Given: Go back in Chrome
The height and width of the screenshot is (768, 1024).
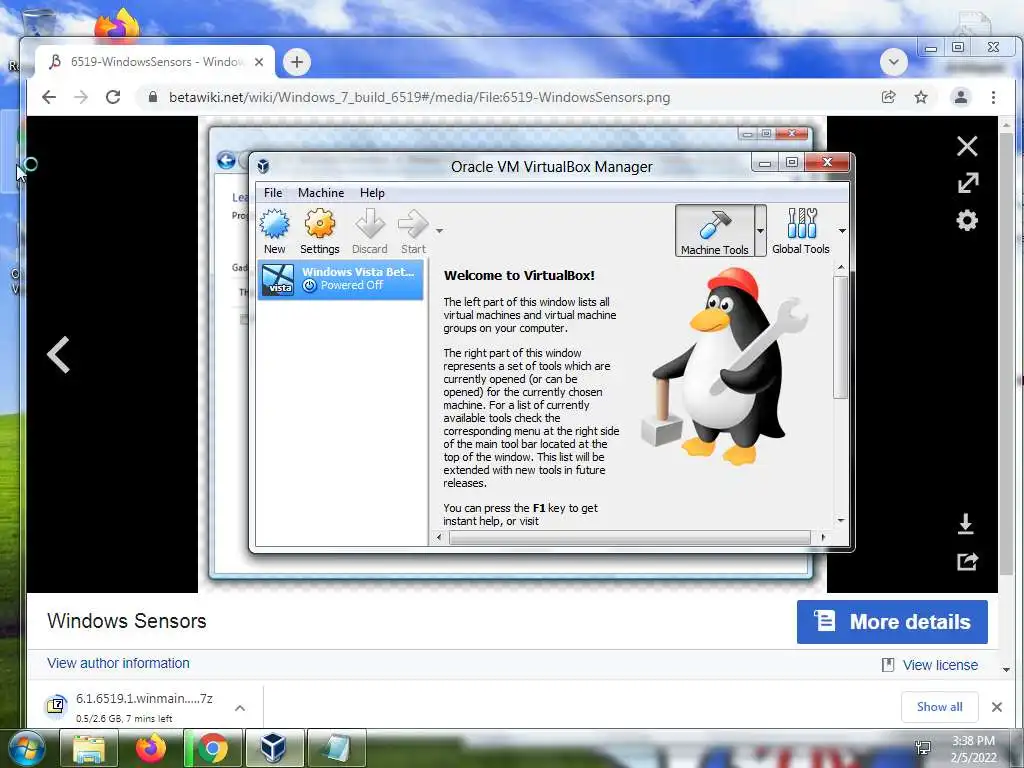Looking at the screenshot, I should pos(48,97).
